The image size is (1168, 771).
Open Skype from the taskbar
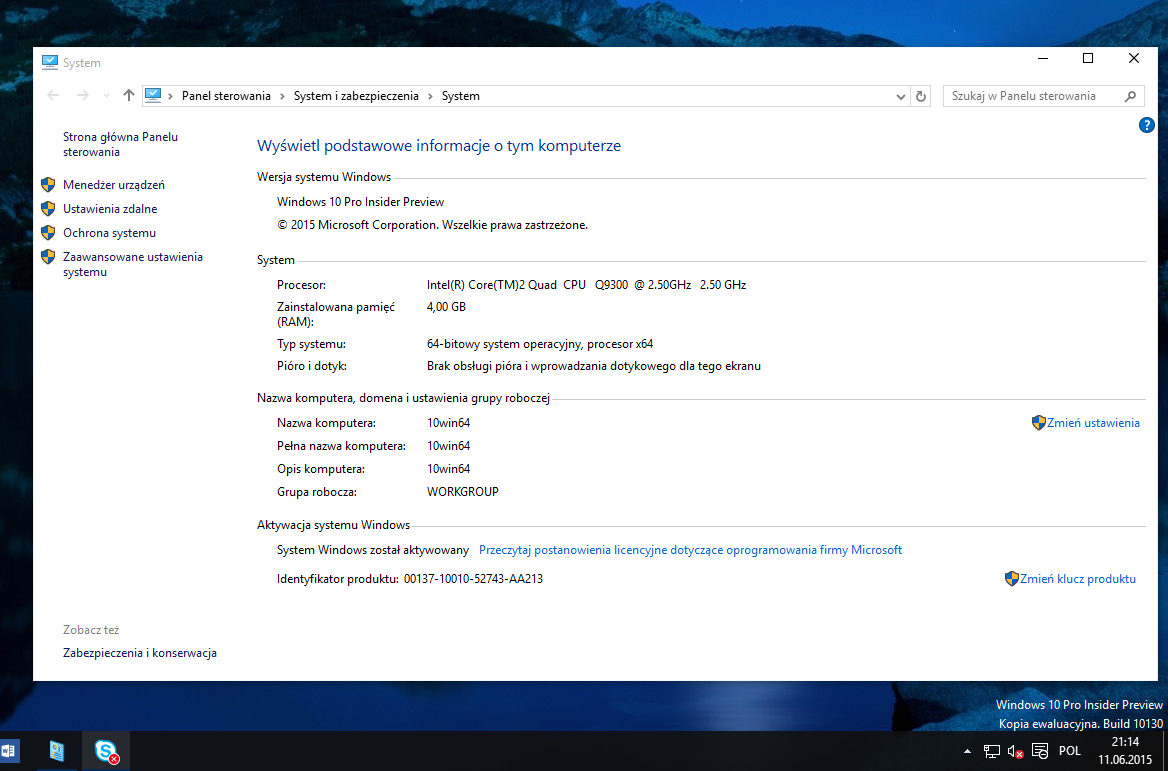pos(106,751)
